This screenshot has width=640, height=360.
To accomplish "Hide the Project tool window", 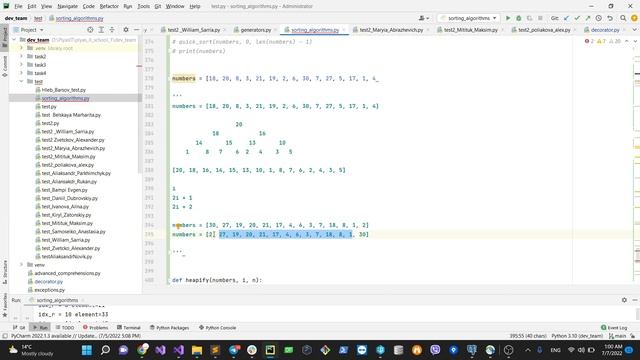I will tap(136, 30).
